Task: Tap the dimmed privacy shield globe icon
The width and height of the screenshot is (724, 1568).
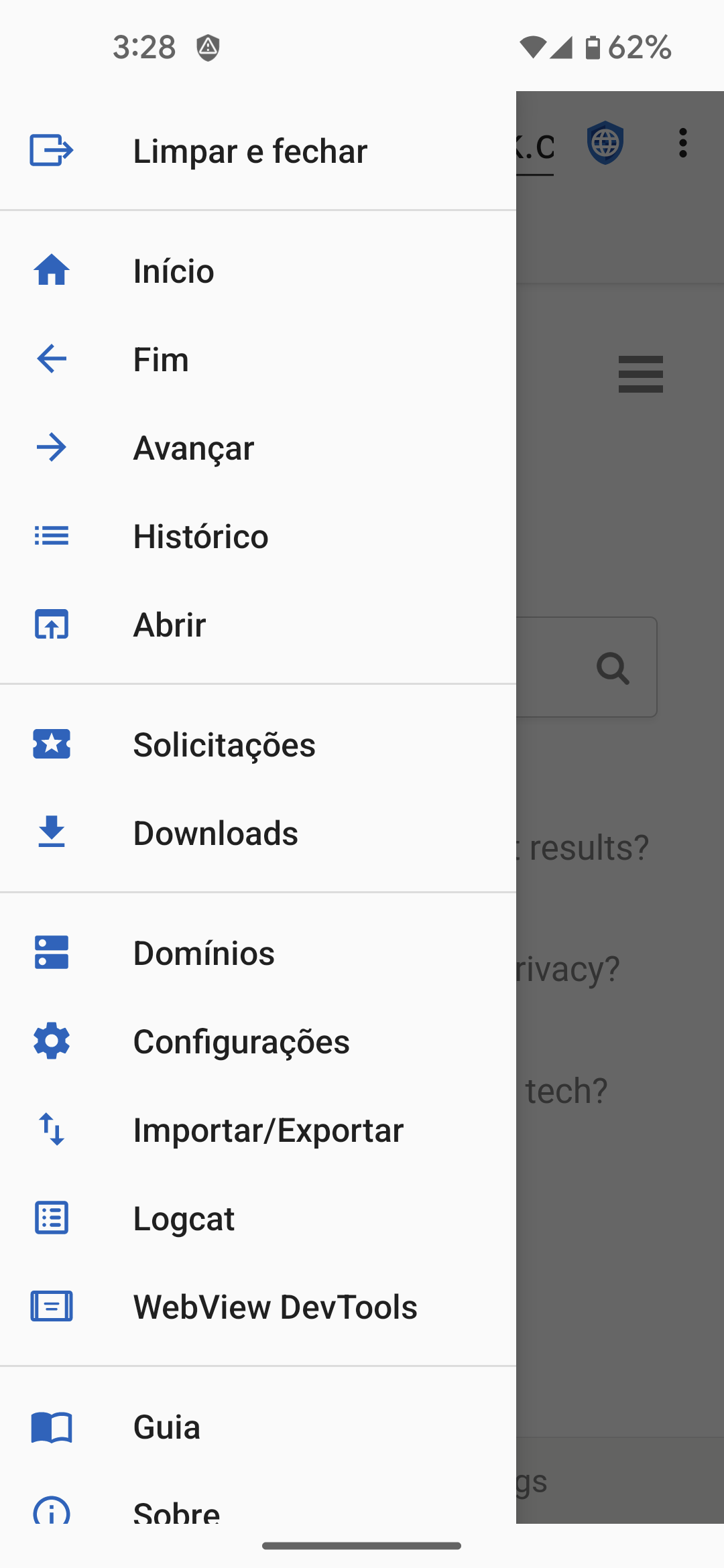Action: coord(605,143)
